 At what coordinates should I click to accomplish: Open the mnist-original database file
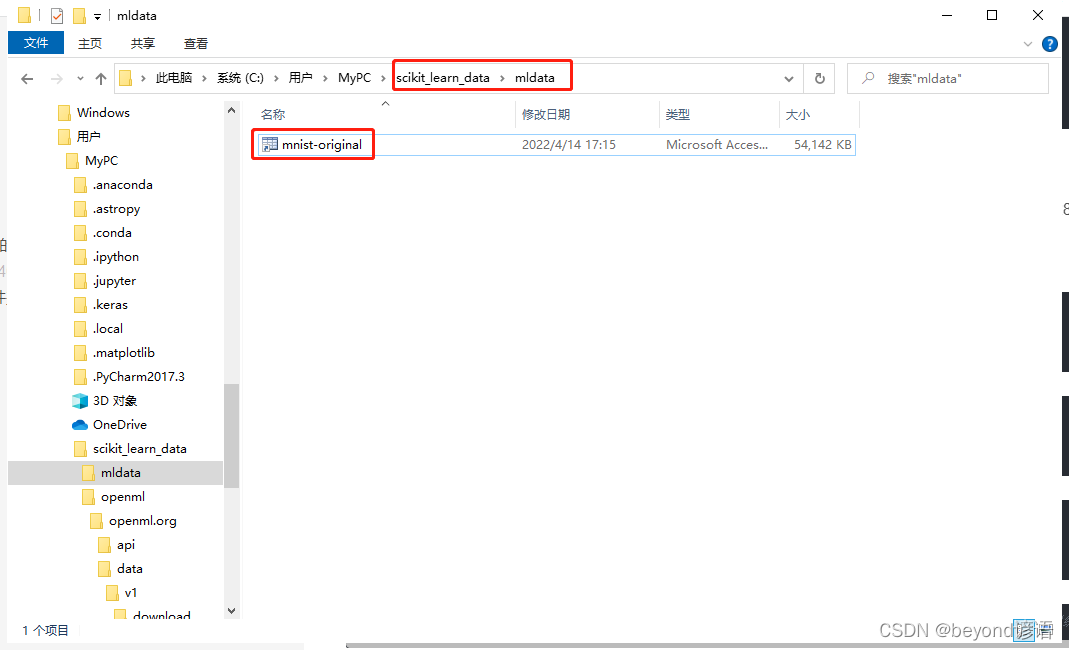(320, 144)
